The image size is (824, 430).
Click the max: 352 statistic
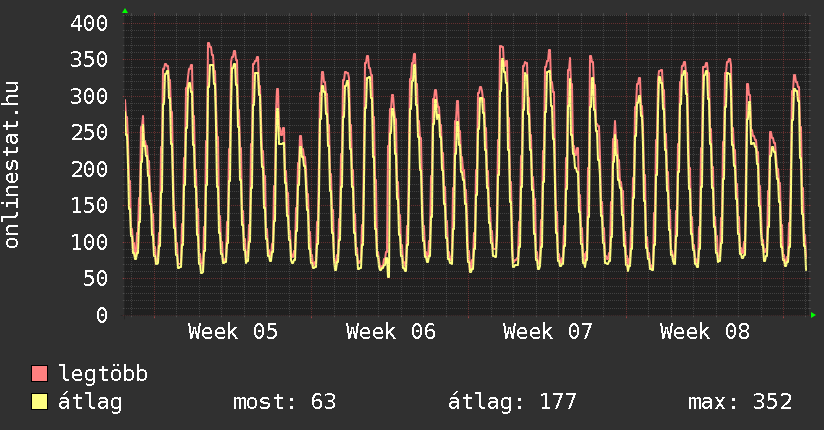pyautogui.click(x=740, y=402)
